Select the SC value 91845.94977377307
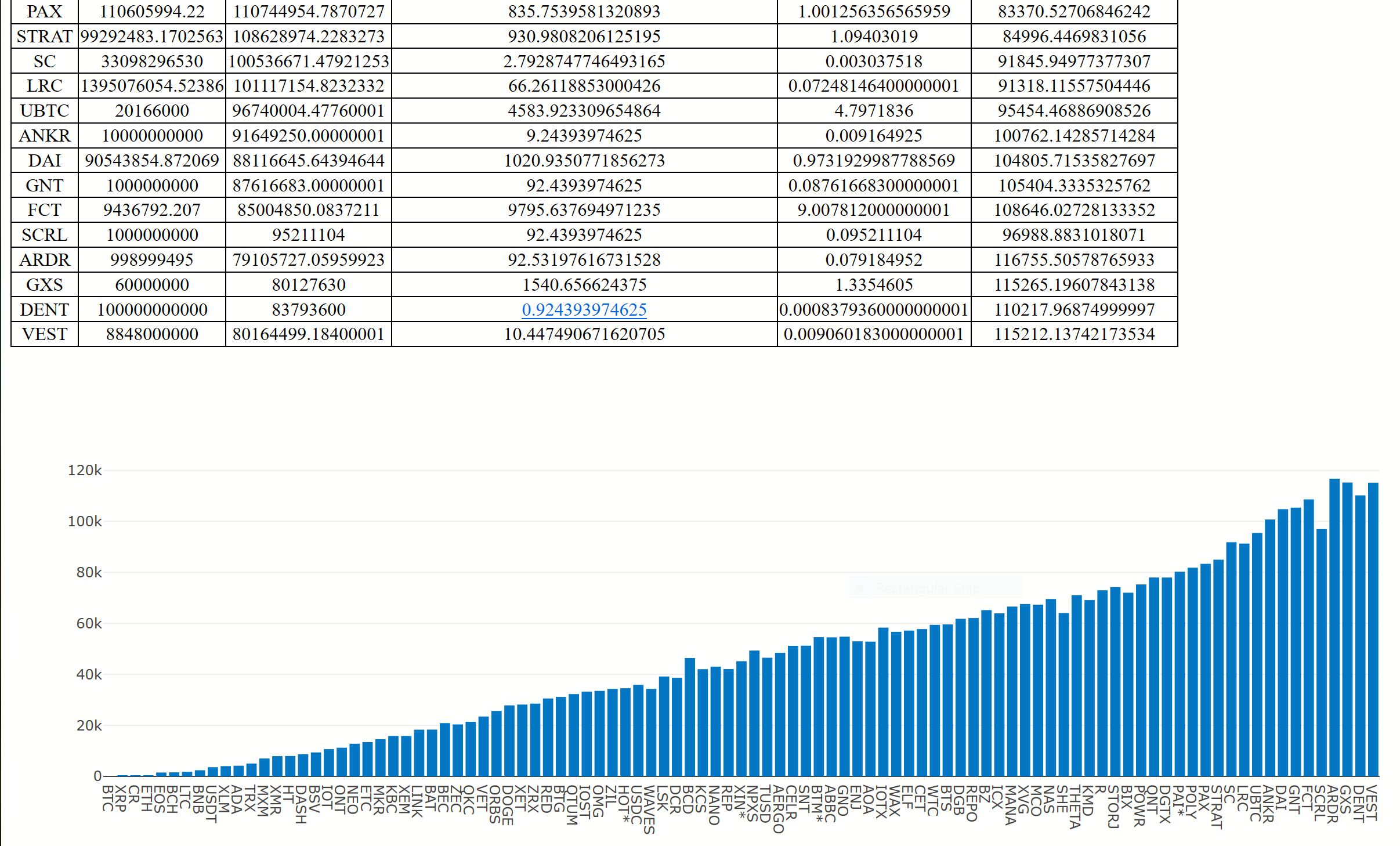Screen dimensions: 1400x846 pos(1075,62)
